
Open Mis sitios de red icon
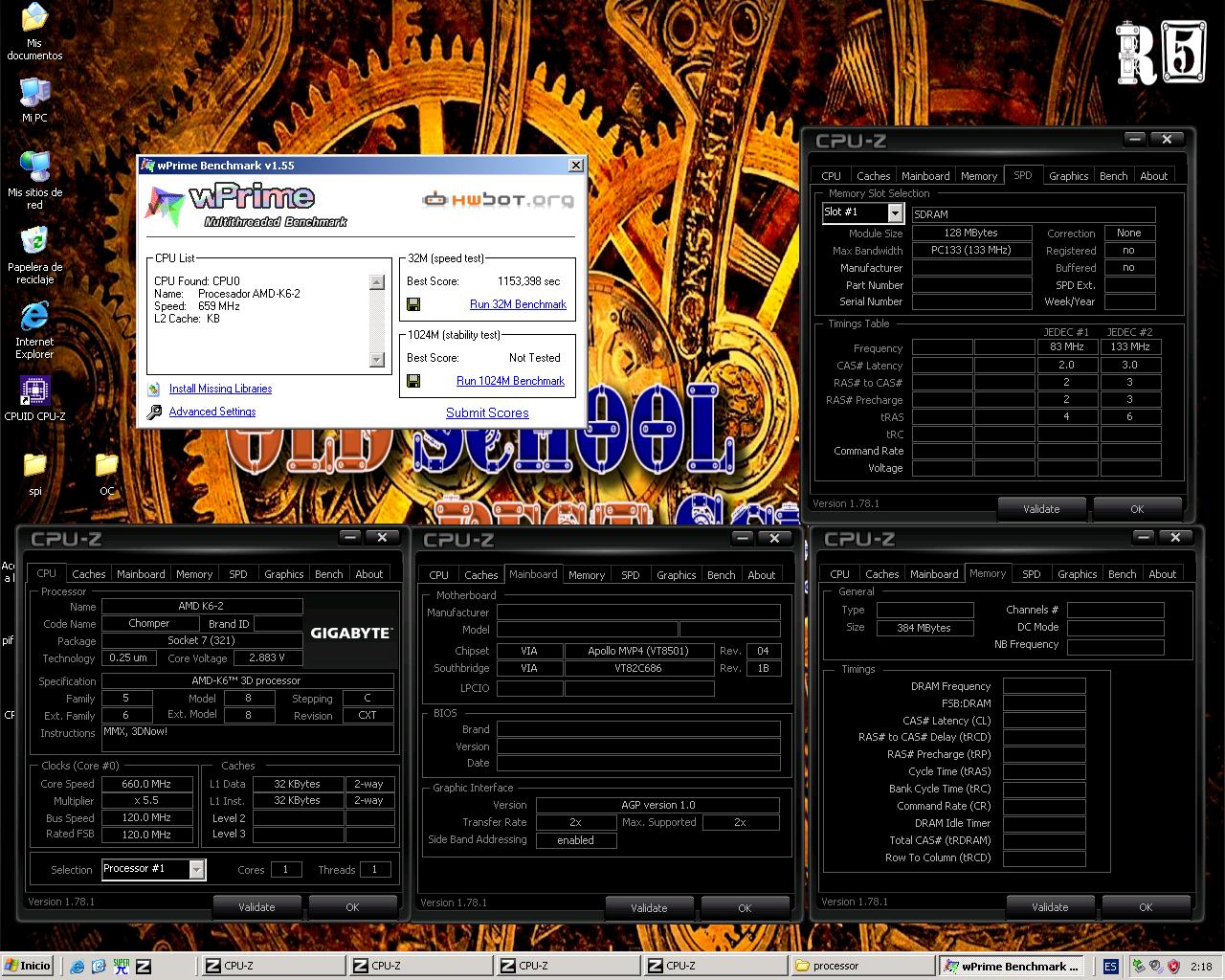(x=34, y=167)
